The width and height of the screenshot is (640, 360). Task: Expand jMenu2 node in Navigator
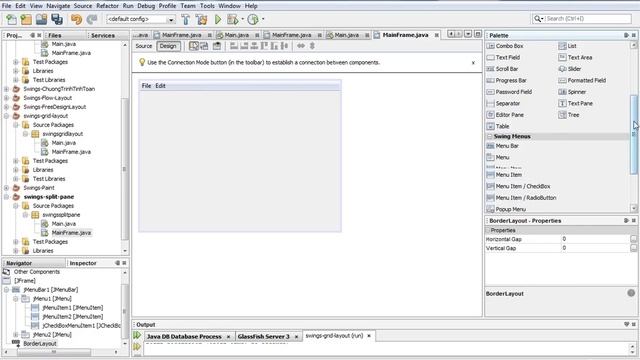[x=16, y=335]
